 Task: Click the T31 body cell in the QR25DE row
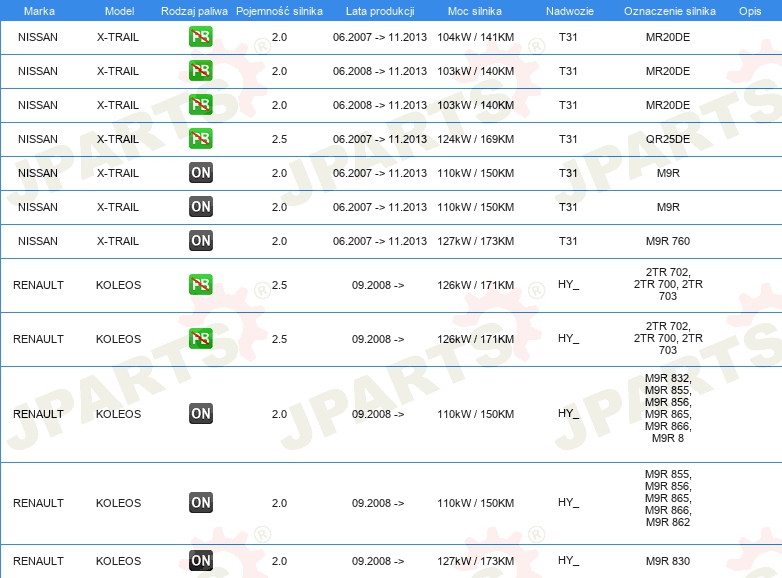click(x=568, y=139)
